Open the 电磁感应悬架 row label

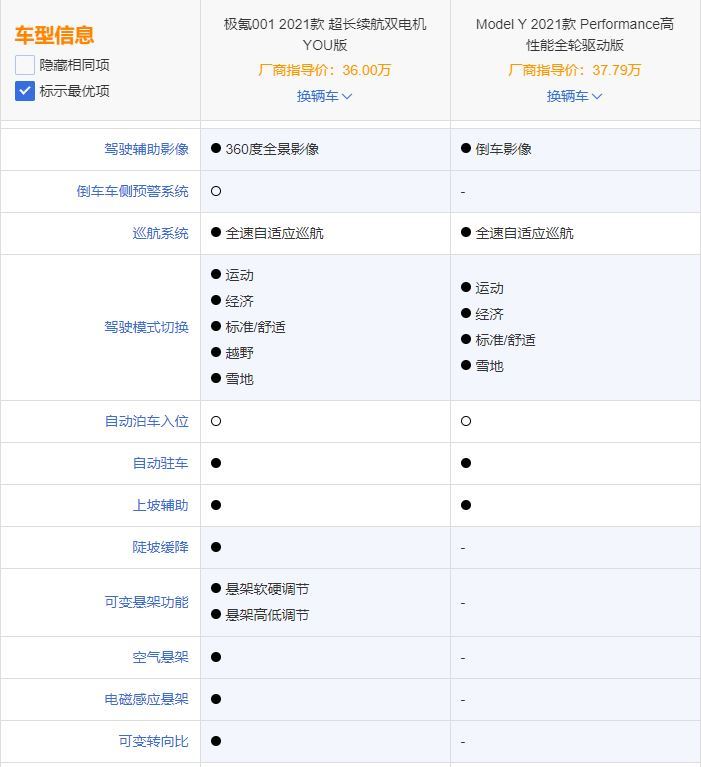146,699
